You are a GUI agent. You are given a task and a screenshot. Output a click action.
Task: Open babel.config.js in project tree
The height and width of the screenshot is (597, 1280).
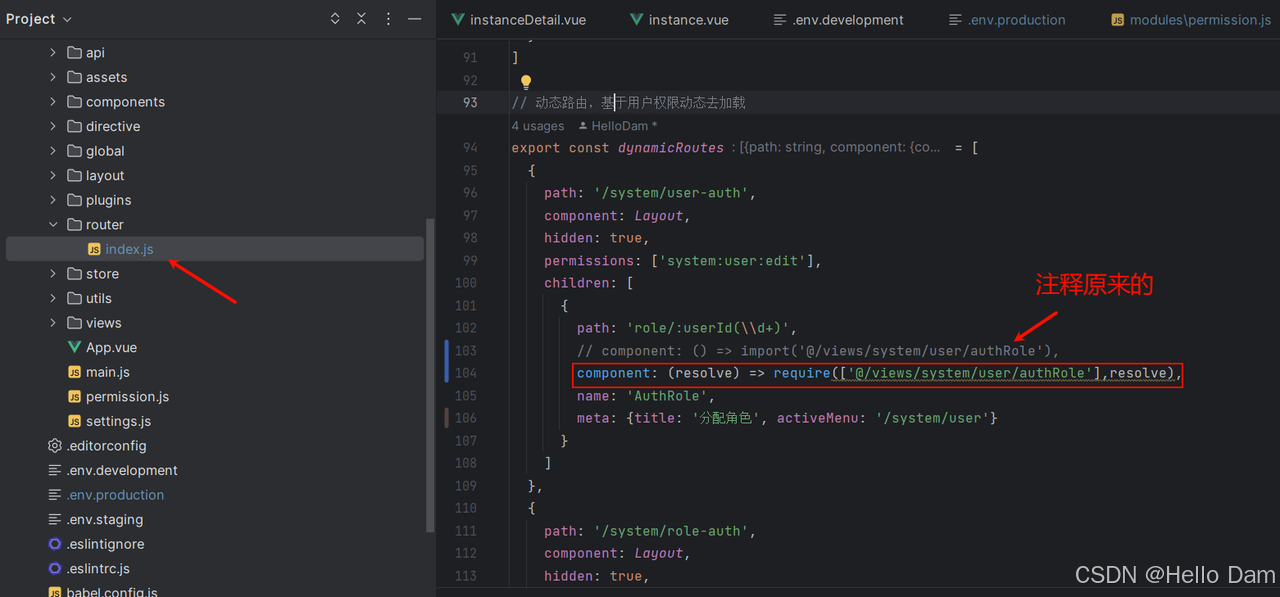tap(112, 591)
